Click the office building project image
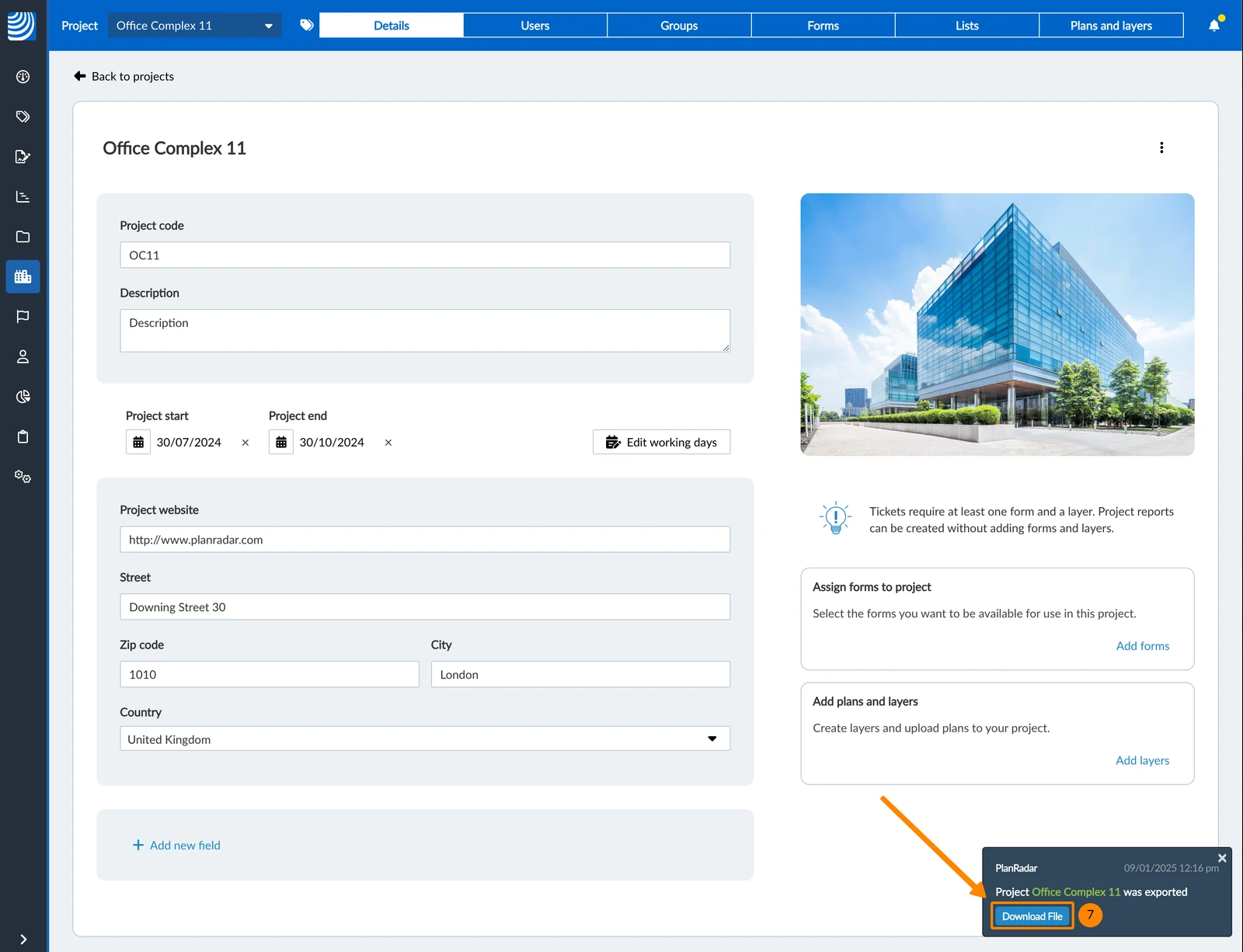This screenshot has width=1243, height=952. point(998,325)
